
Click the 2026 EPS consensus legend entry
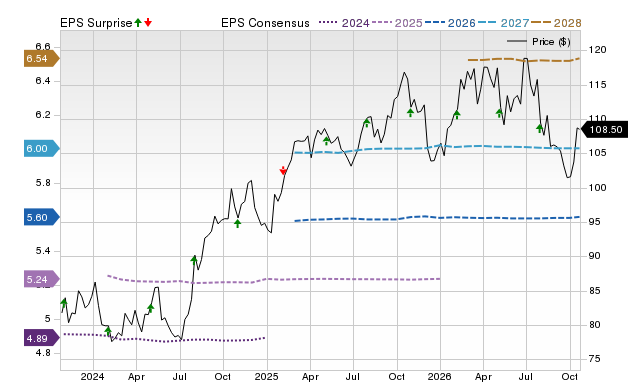pos(450,23)
